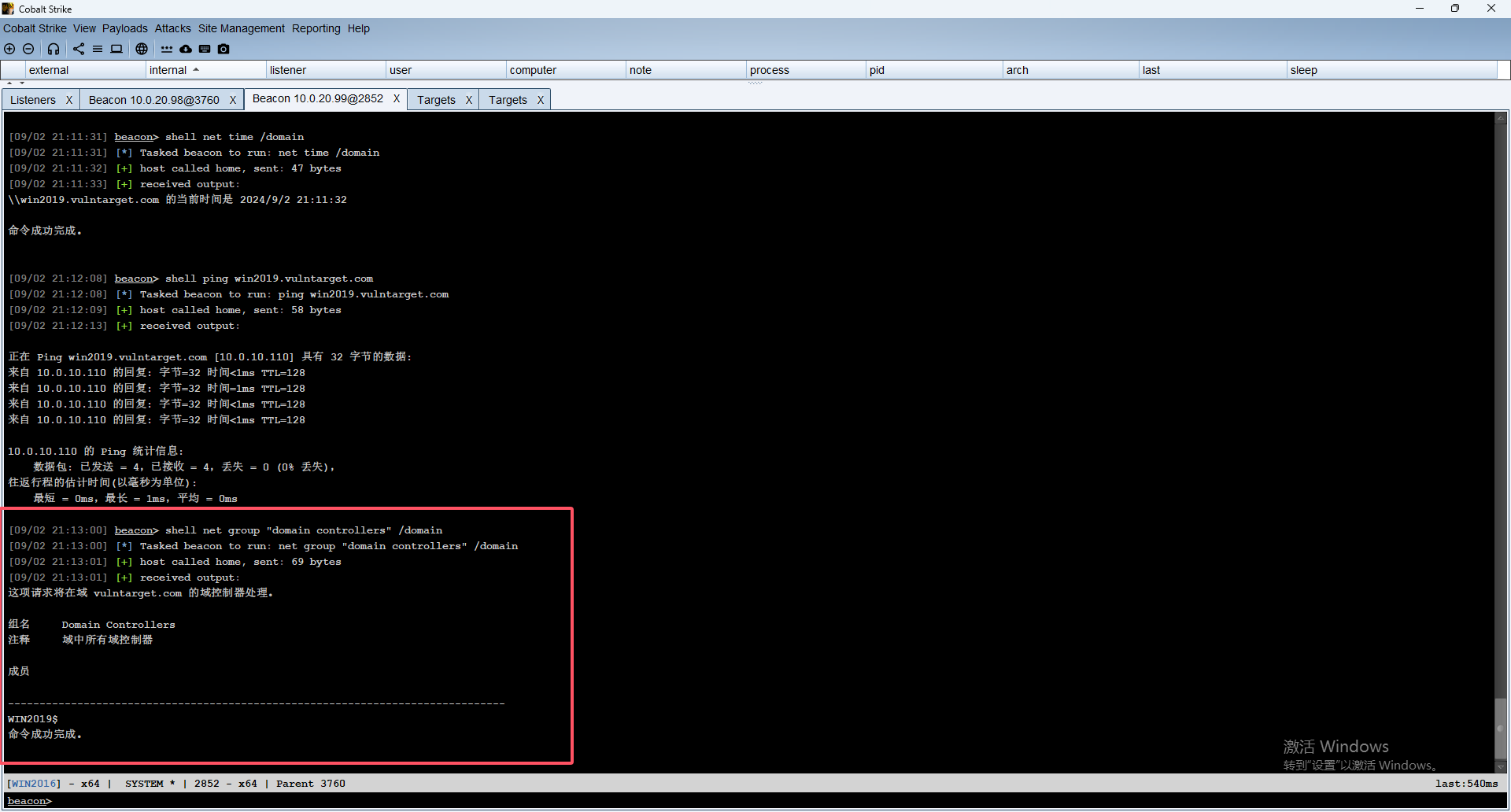
Task: Click the WIN2016 status bar entry
Action: coord(34,784)
